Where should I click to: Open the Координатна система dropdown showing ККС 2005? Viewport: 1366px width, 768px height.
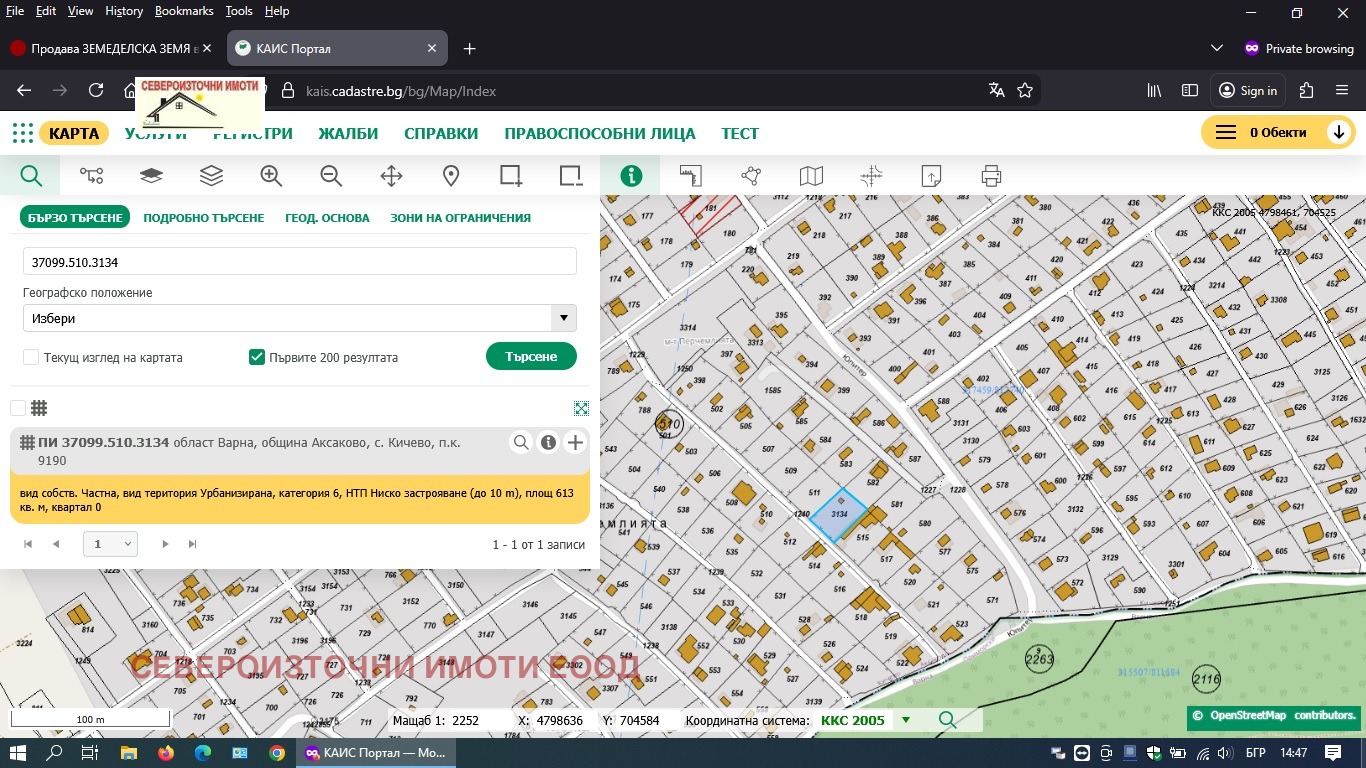[x=906, y=720]
